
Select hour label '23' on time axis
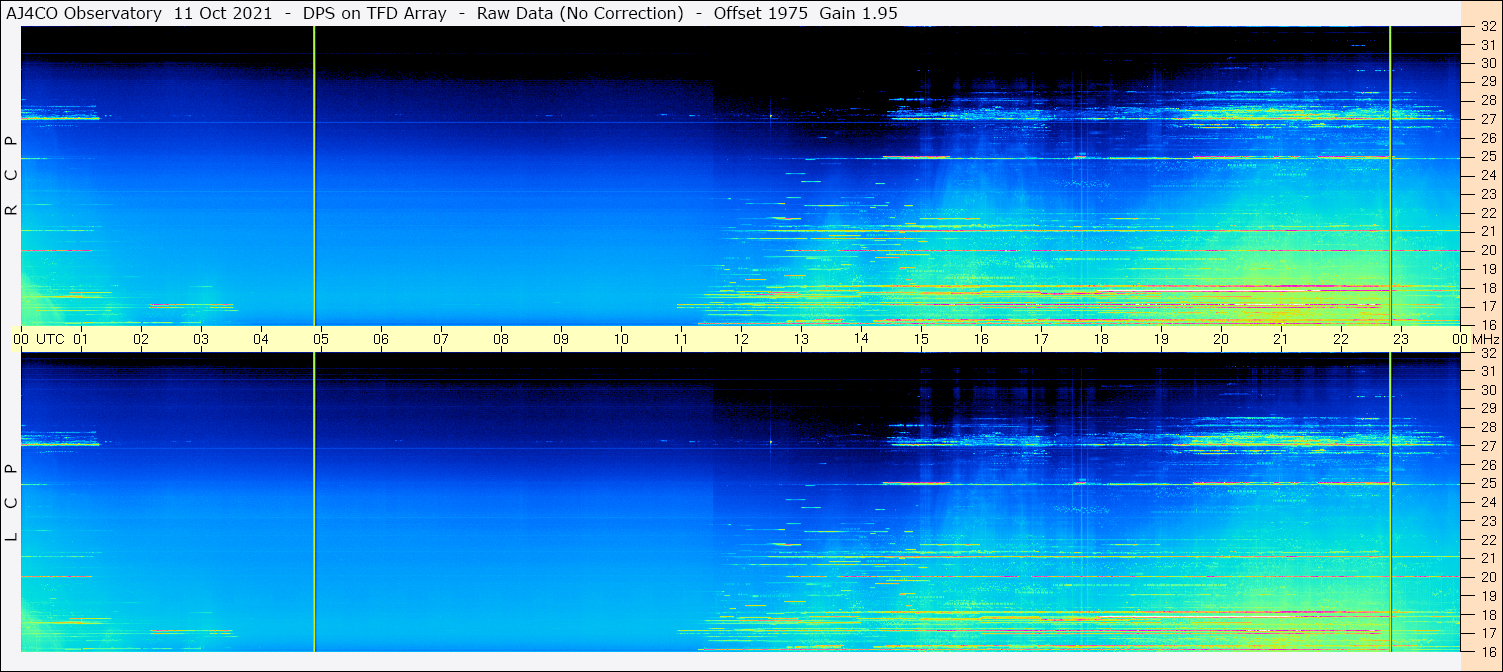coord(1401,339)
